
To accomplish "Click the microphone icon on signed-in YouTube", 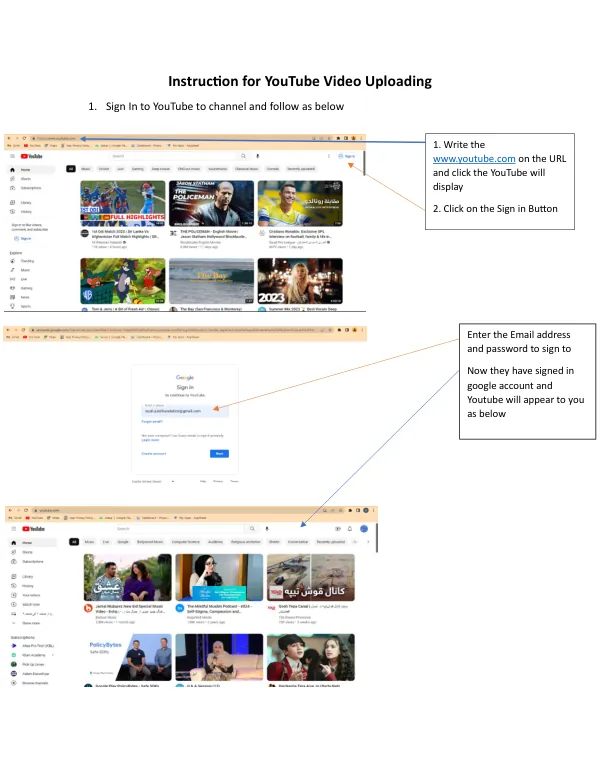I will [267, 529].
